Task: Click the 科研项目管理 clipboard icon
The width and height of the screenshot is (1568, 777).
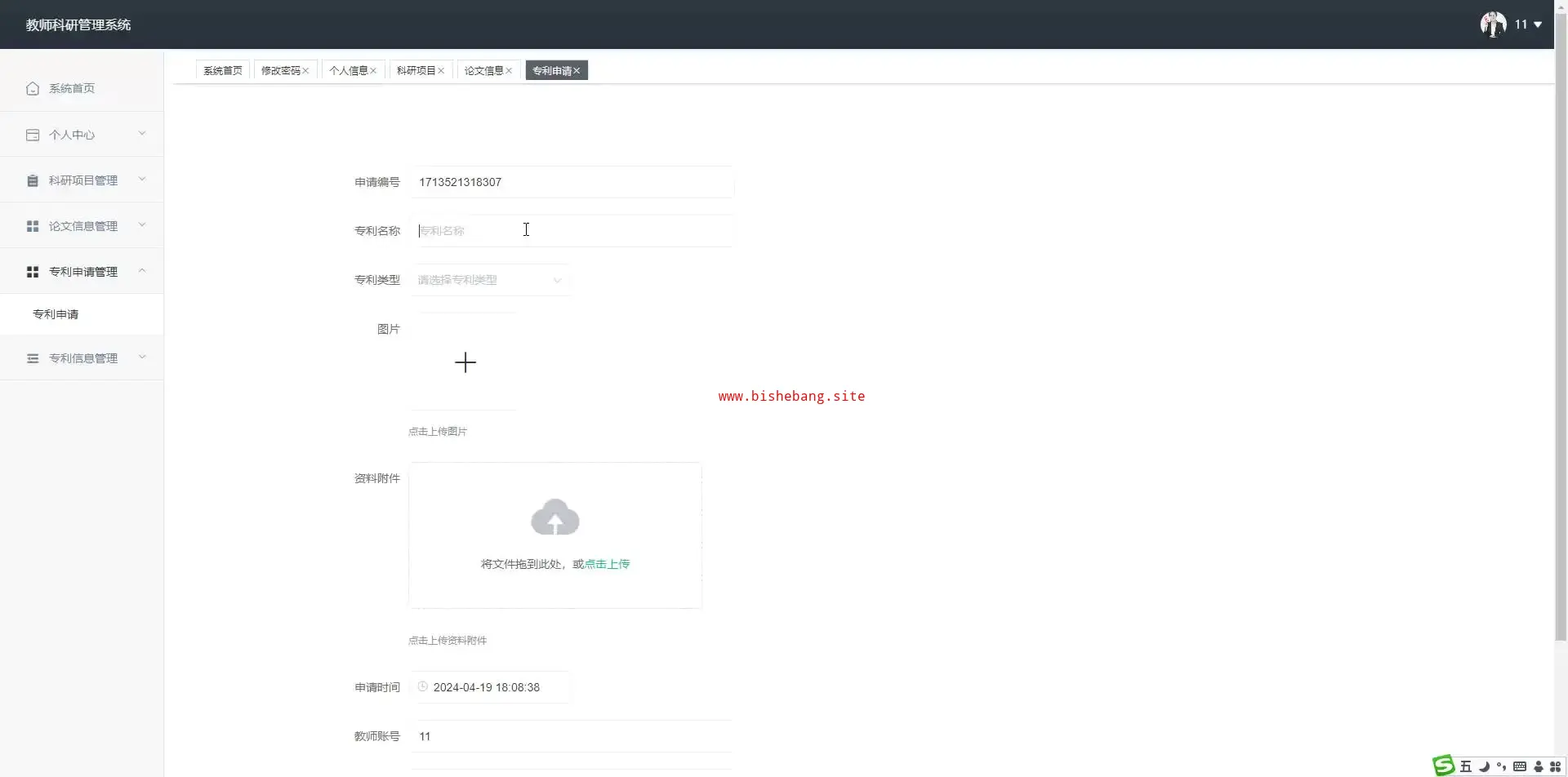Action: 33,180
